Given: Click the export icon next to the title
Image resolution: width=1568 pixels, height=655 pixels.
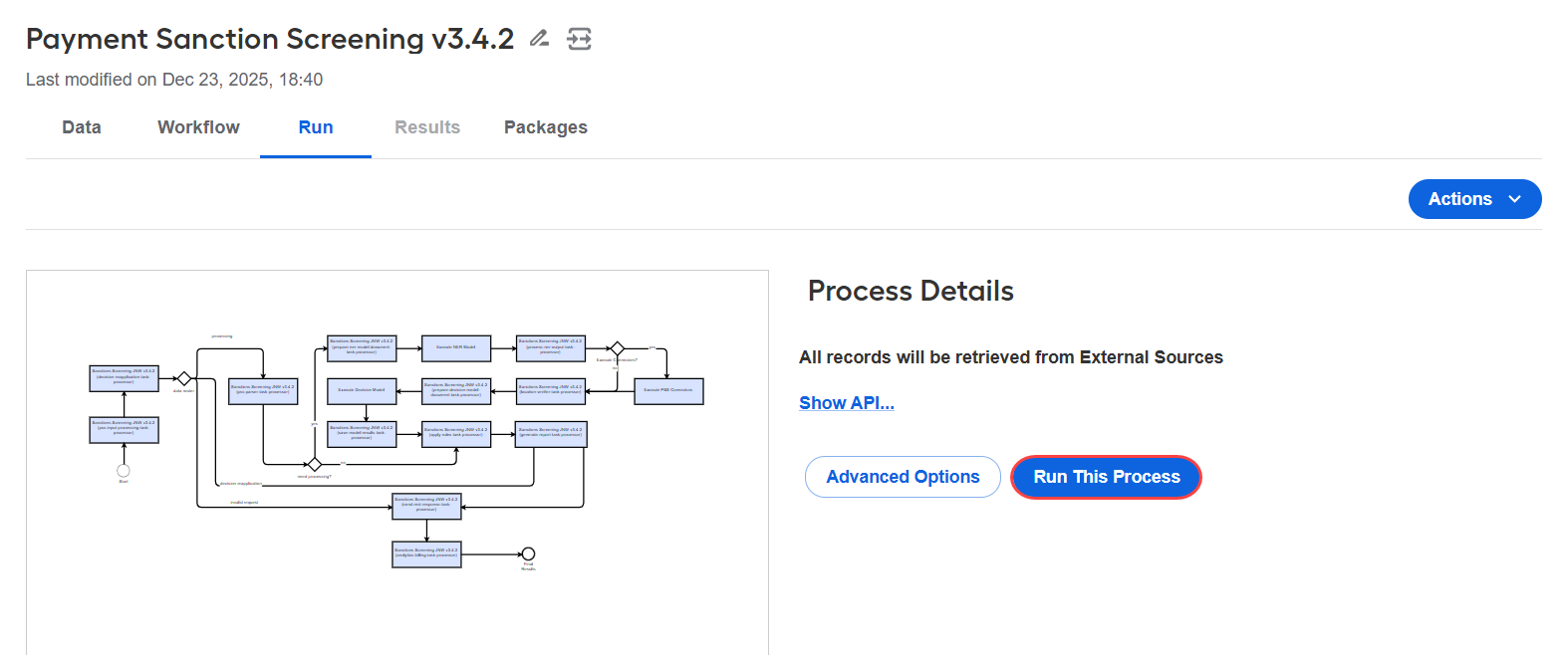Looking at the screenshot, I should click(x=579, y=39).
